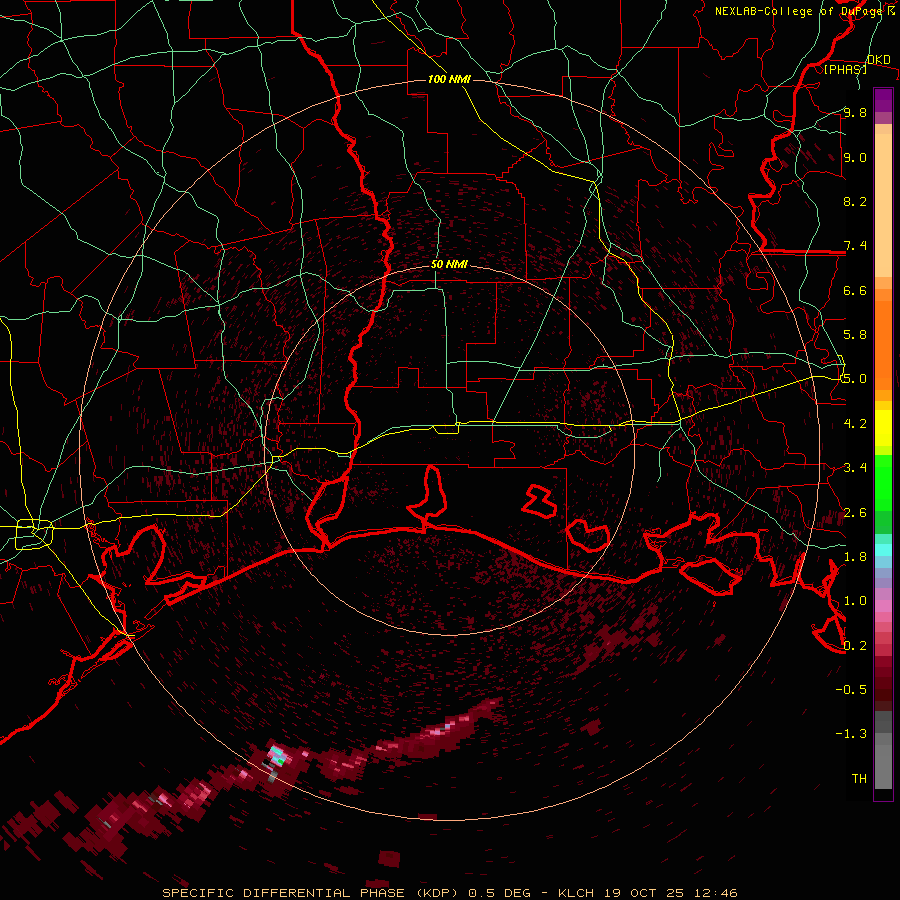Click the 0.2 legend value
Viewport: 900px width, 900px height.
click(855, 646)
